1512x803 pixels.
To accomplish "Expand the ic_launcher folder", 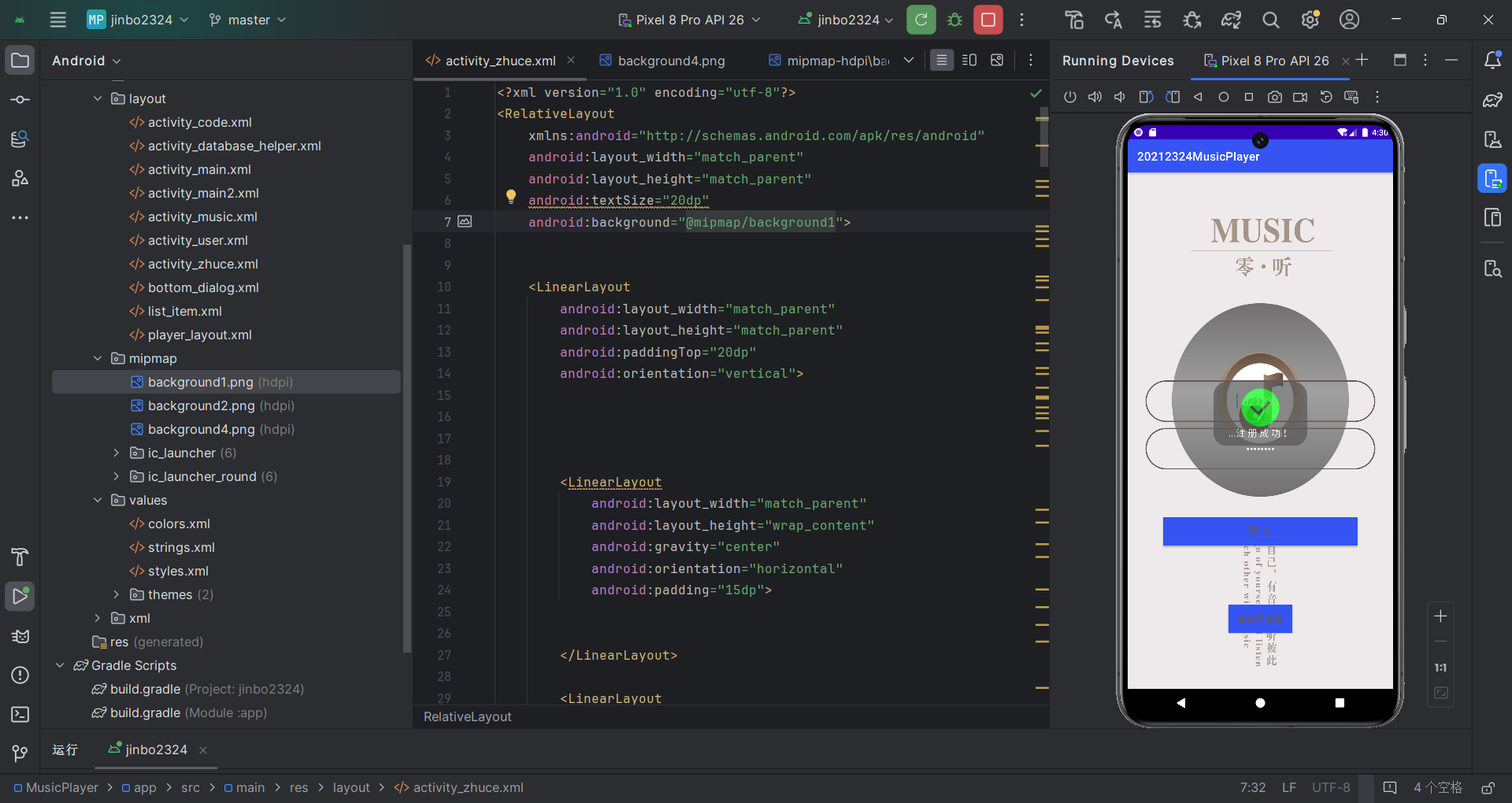I will (117, 453).
